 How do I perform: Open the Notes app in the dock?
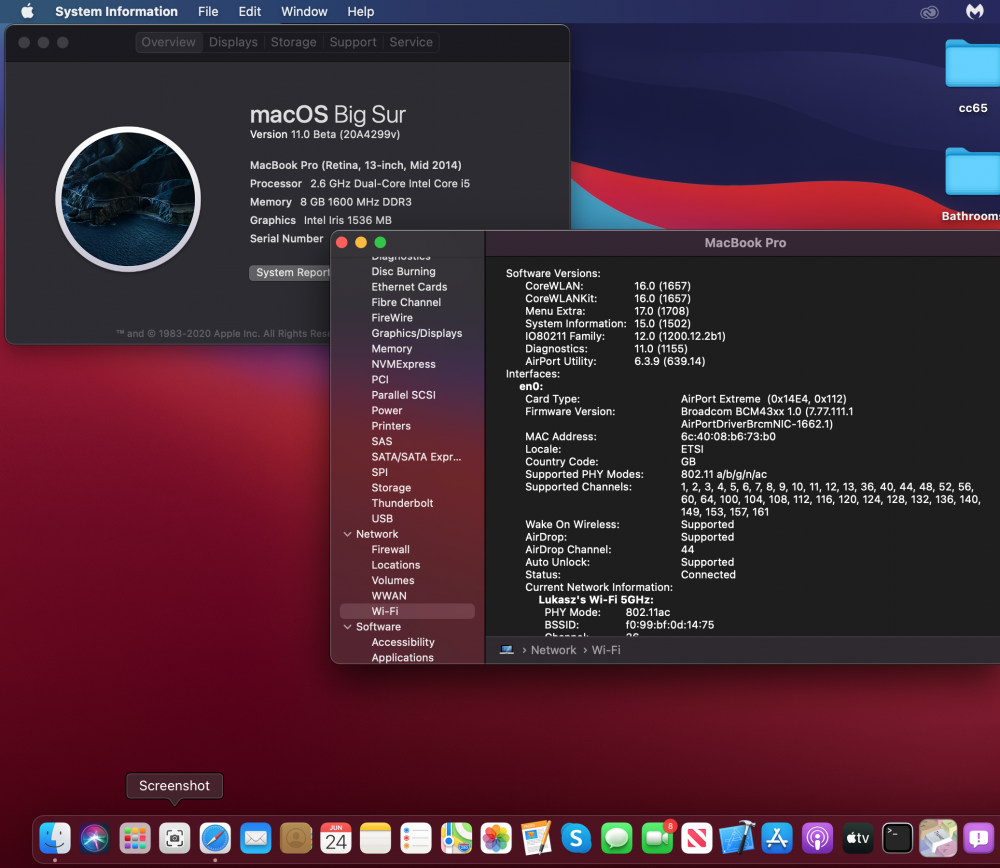coord(376,838)
